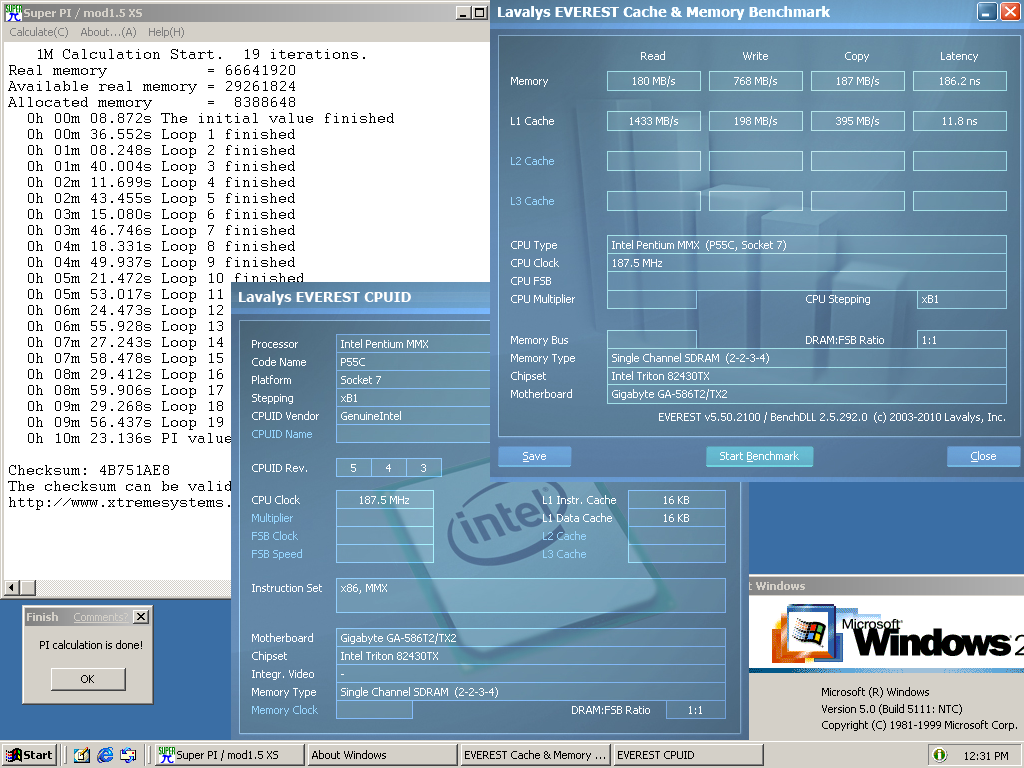Screen dimensions: 1024x768
Task: Click the Memory Write value 768 MB/s
Action: click(x=756, y=81)
